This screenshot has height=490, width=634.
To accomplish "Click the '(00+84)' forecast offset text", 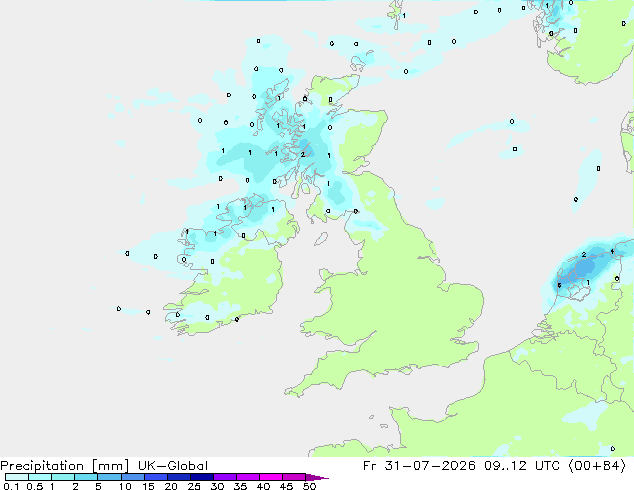I will tap(597, 466).
